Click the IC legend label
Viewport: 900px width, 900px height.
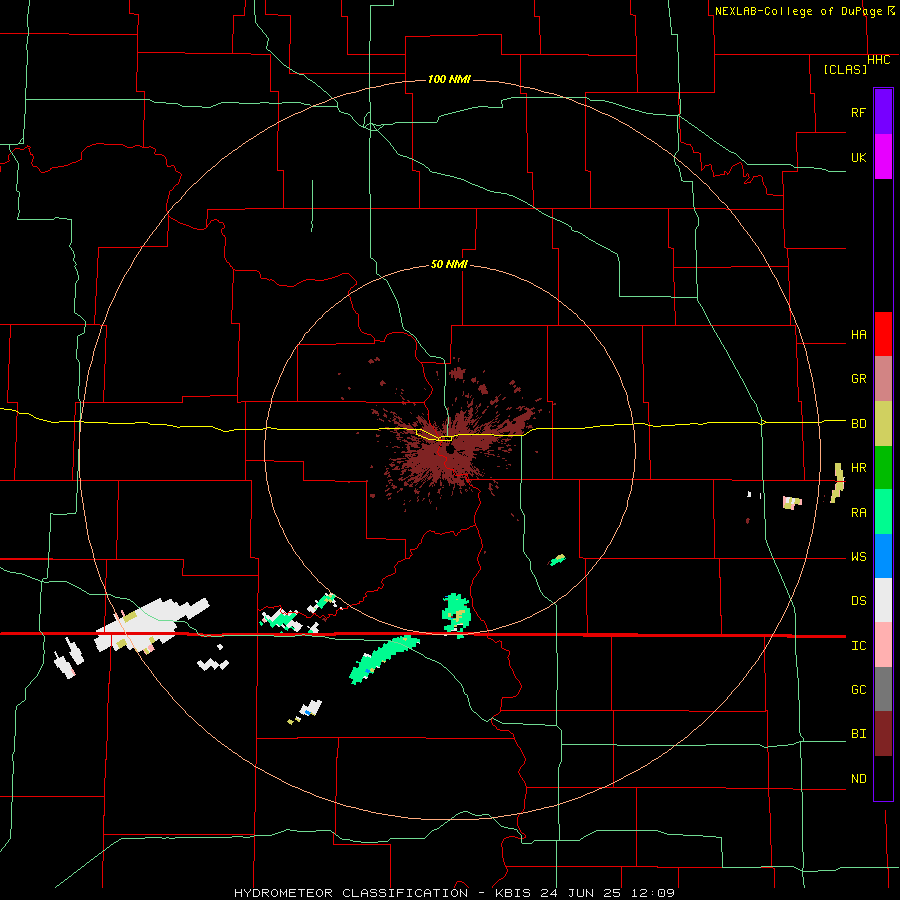[859, 646]
